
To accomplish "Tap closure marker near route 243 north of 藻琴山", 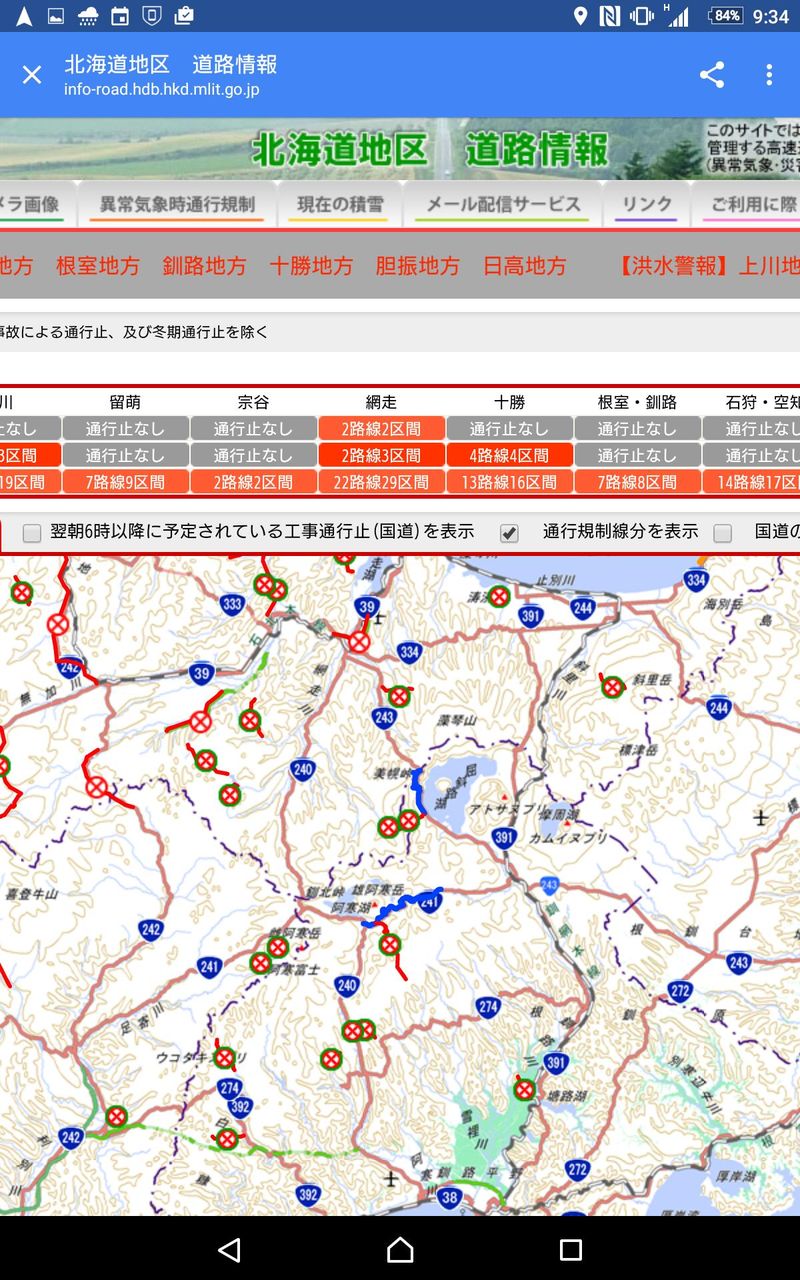I will [400, 696].
